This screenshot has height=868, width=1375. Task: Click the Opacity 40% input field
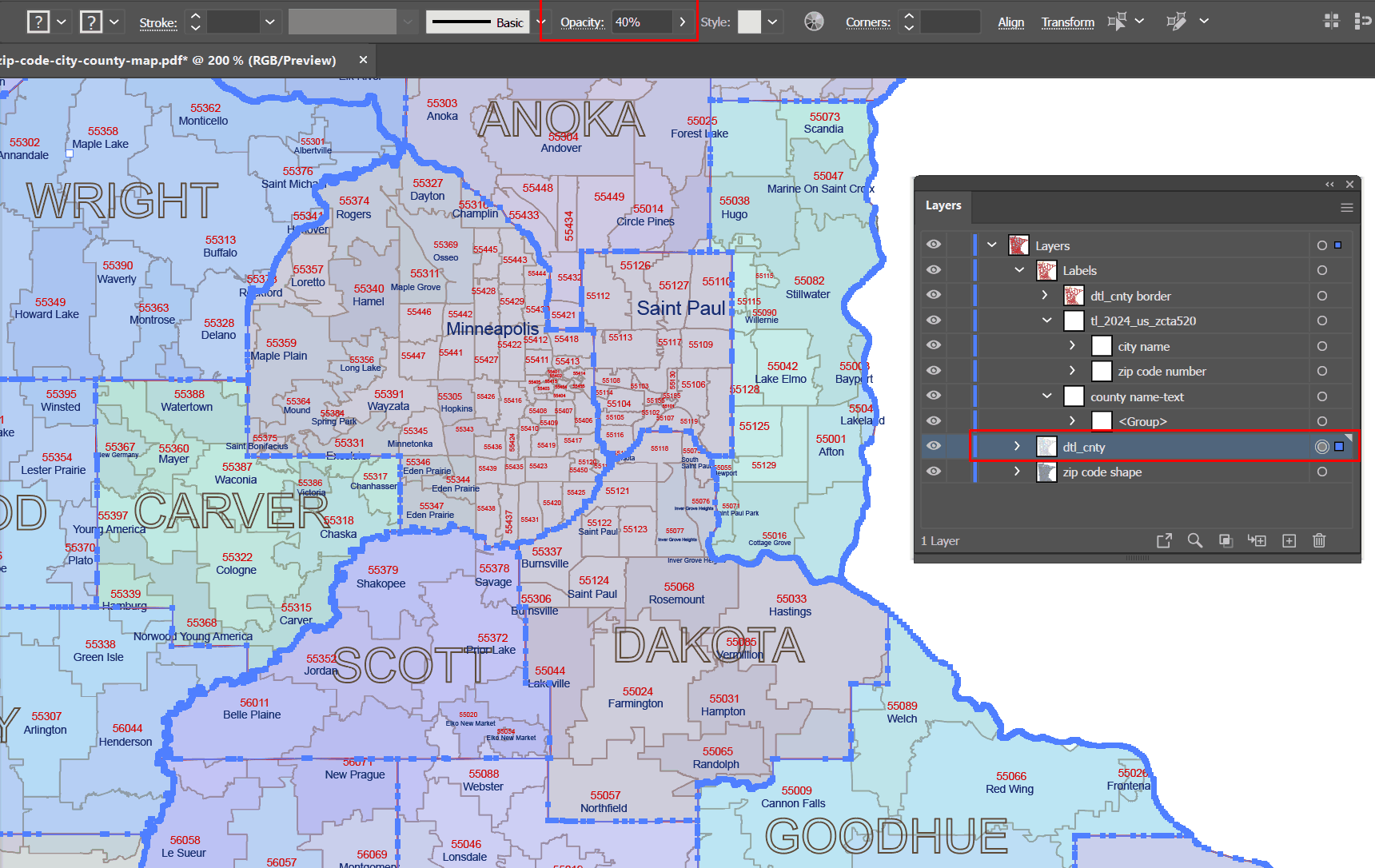[642, 22]
